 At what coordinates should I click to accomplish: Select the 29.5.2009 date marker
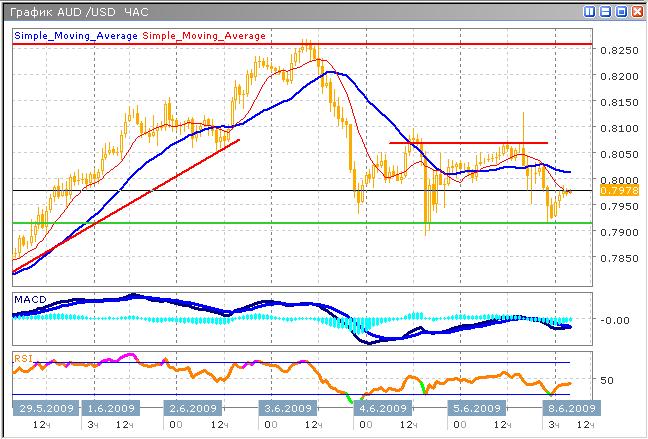44,408
